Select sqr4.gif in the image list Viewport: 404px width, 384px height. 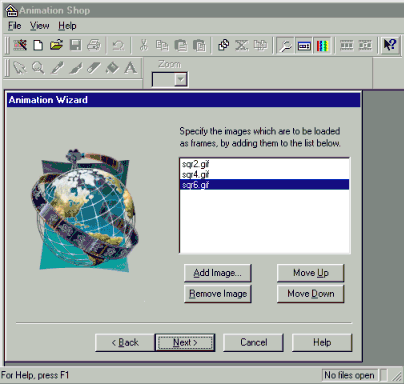(196, 174)
